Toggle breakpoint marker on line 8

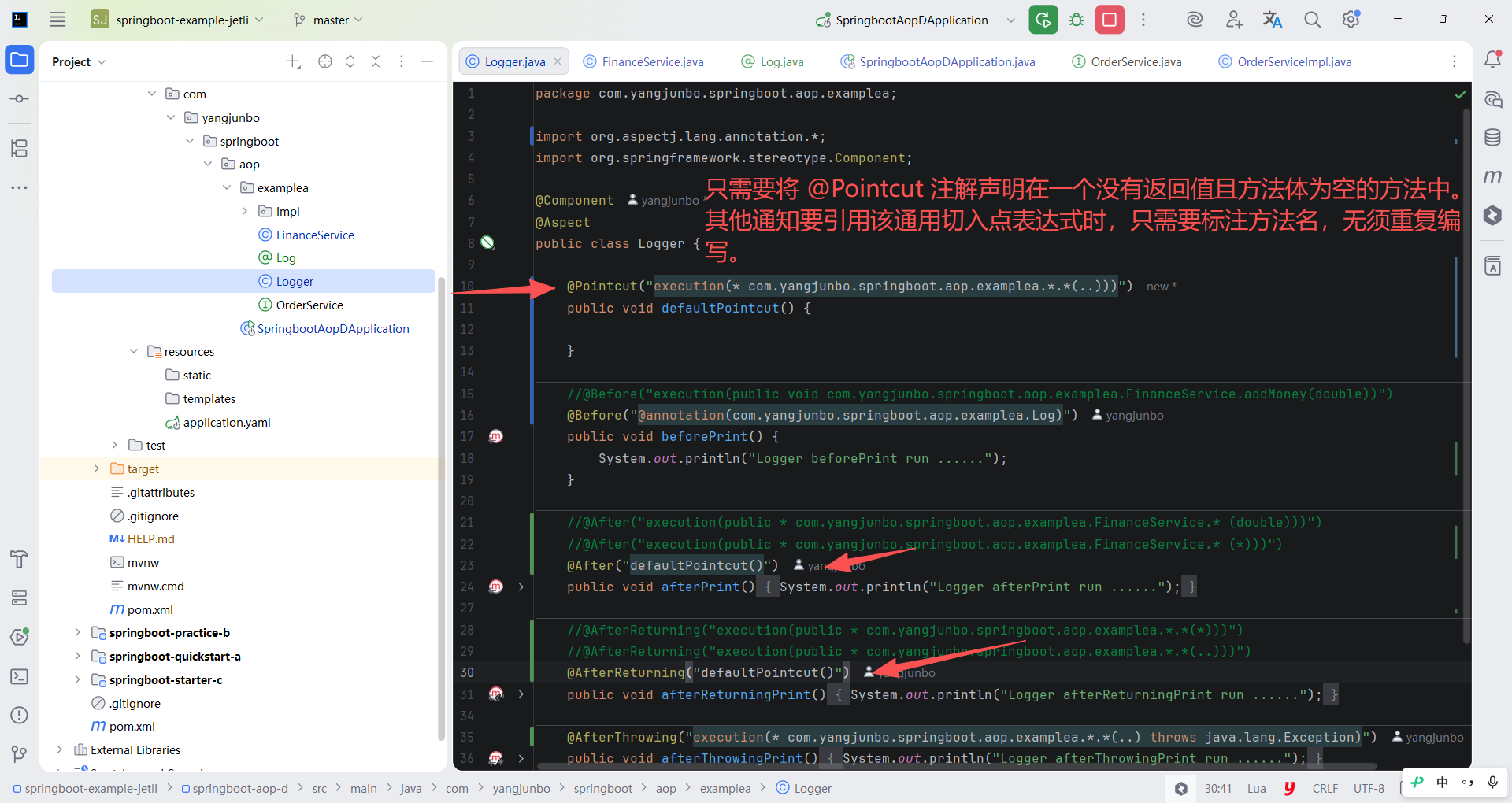pyautogui.click(x=487, y=242)
